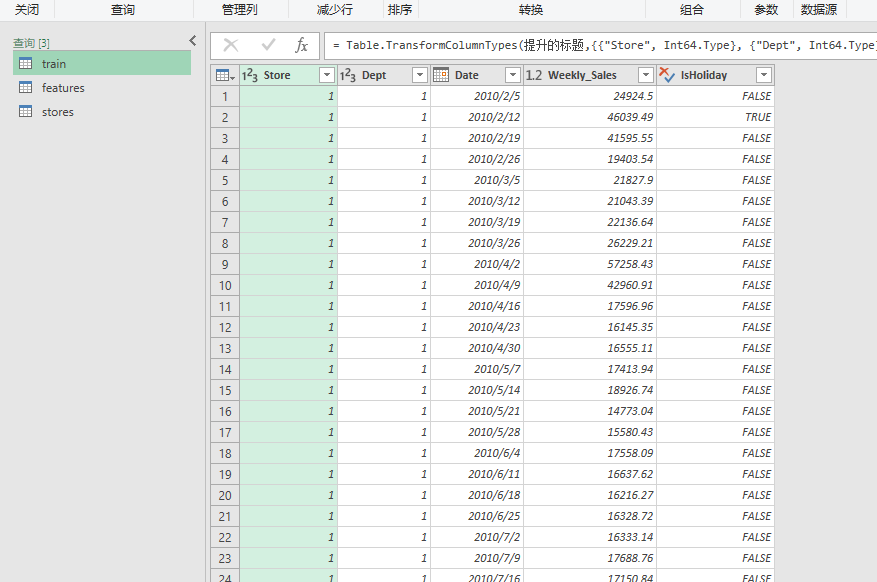Image resolution: width=877 pixels, height=582 pixels.
Task: Select the train query
Action: [x=102, y=63]
